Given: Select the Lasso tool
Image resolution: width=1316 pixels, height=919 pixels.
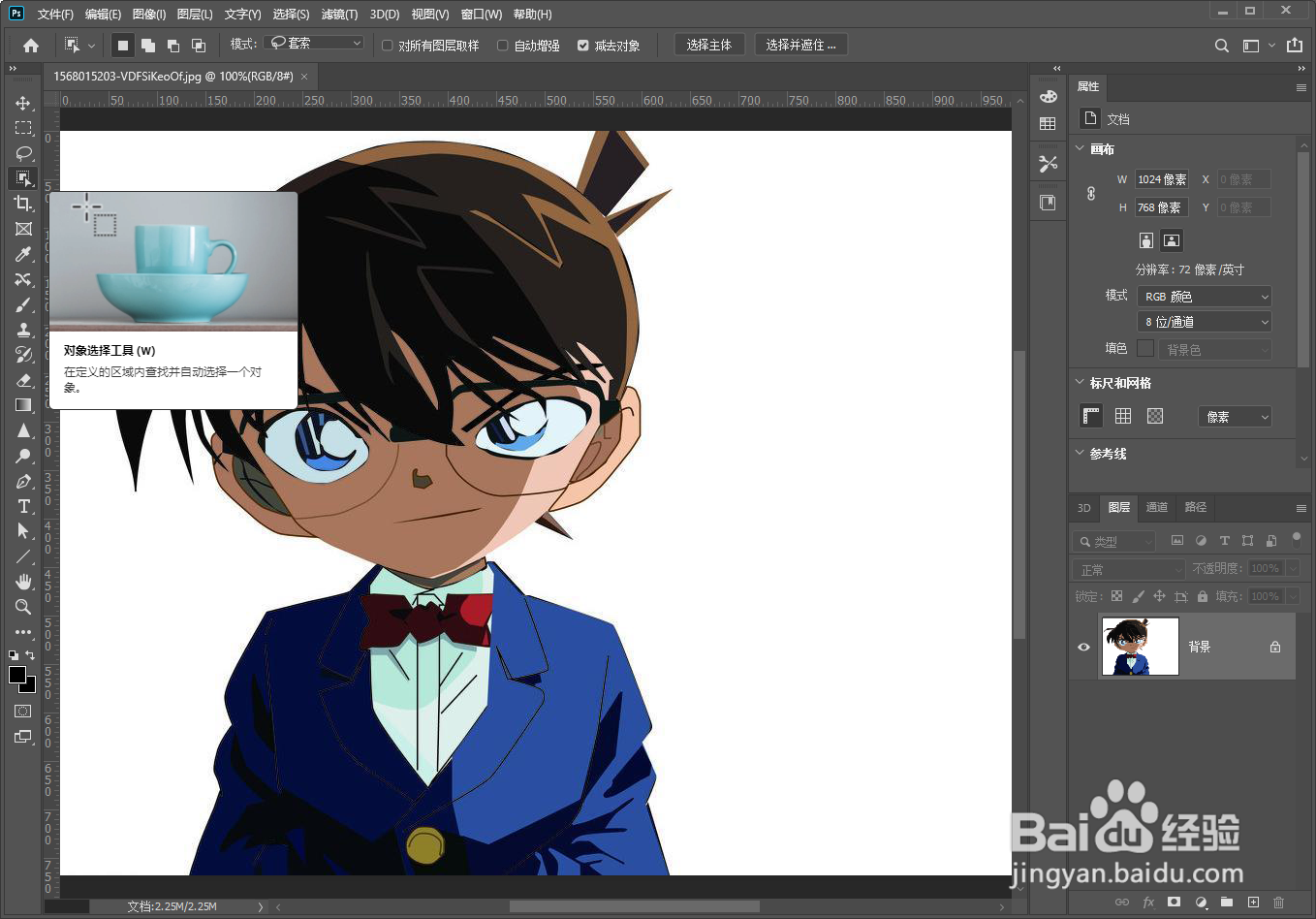Looking at the screenshot, I should tap(23, 153).
